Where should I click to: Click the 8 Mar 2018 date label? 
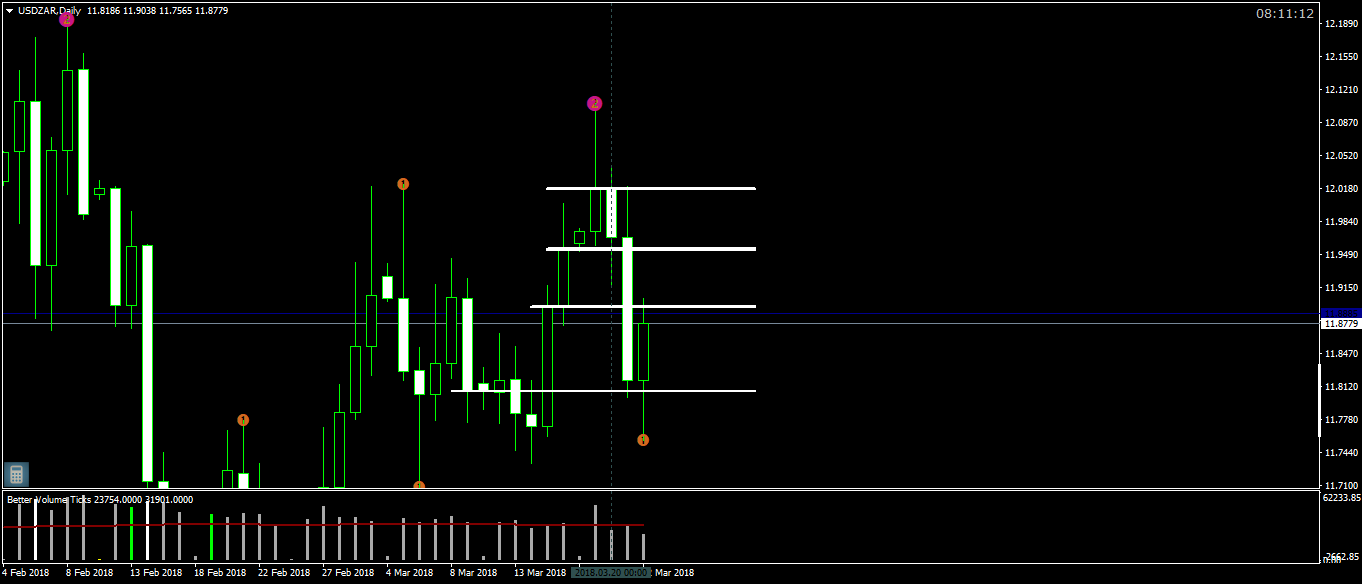tap(473, 573)
